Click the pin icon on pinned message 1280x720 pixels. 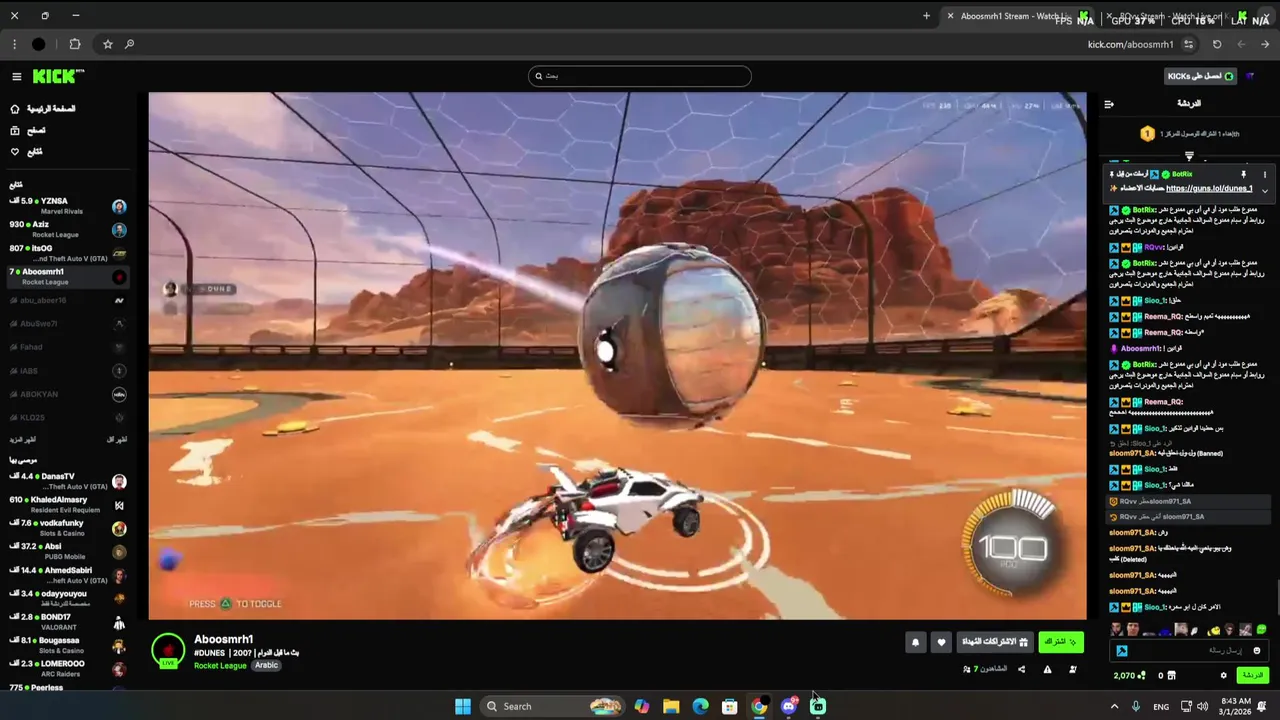1243,174
